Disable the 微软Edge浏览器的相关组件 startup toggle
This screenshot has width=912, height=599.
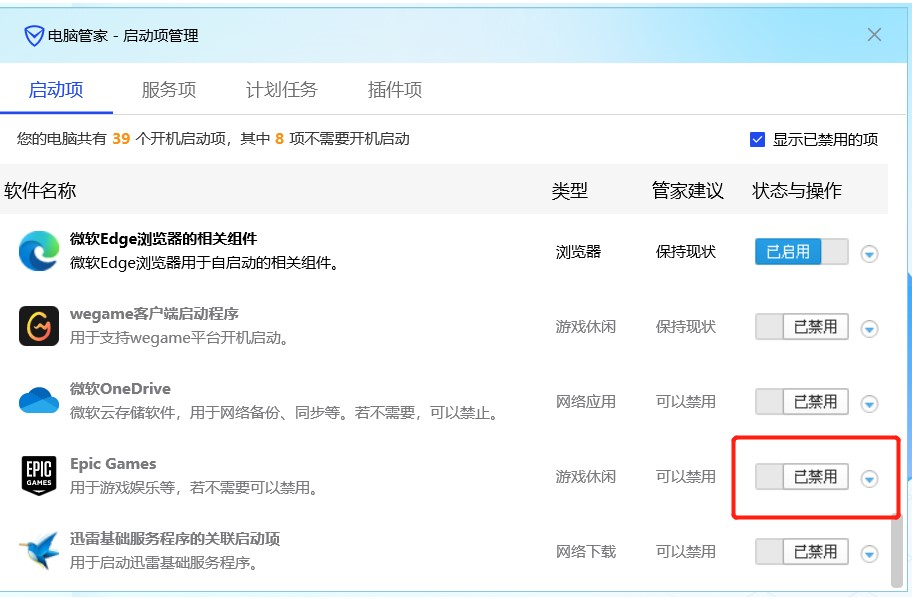801,251
